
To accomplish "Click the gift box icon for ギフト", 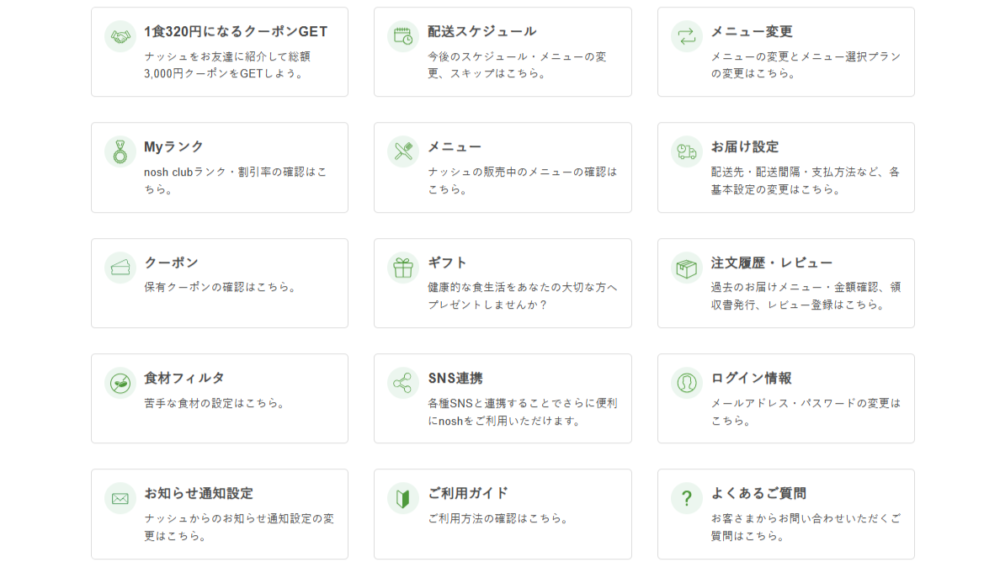I will [x=403, y=267].
